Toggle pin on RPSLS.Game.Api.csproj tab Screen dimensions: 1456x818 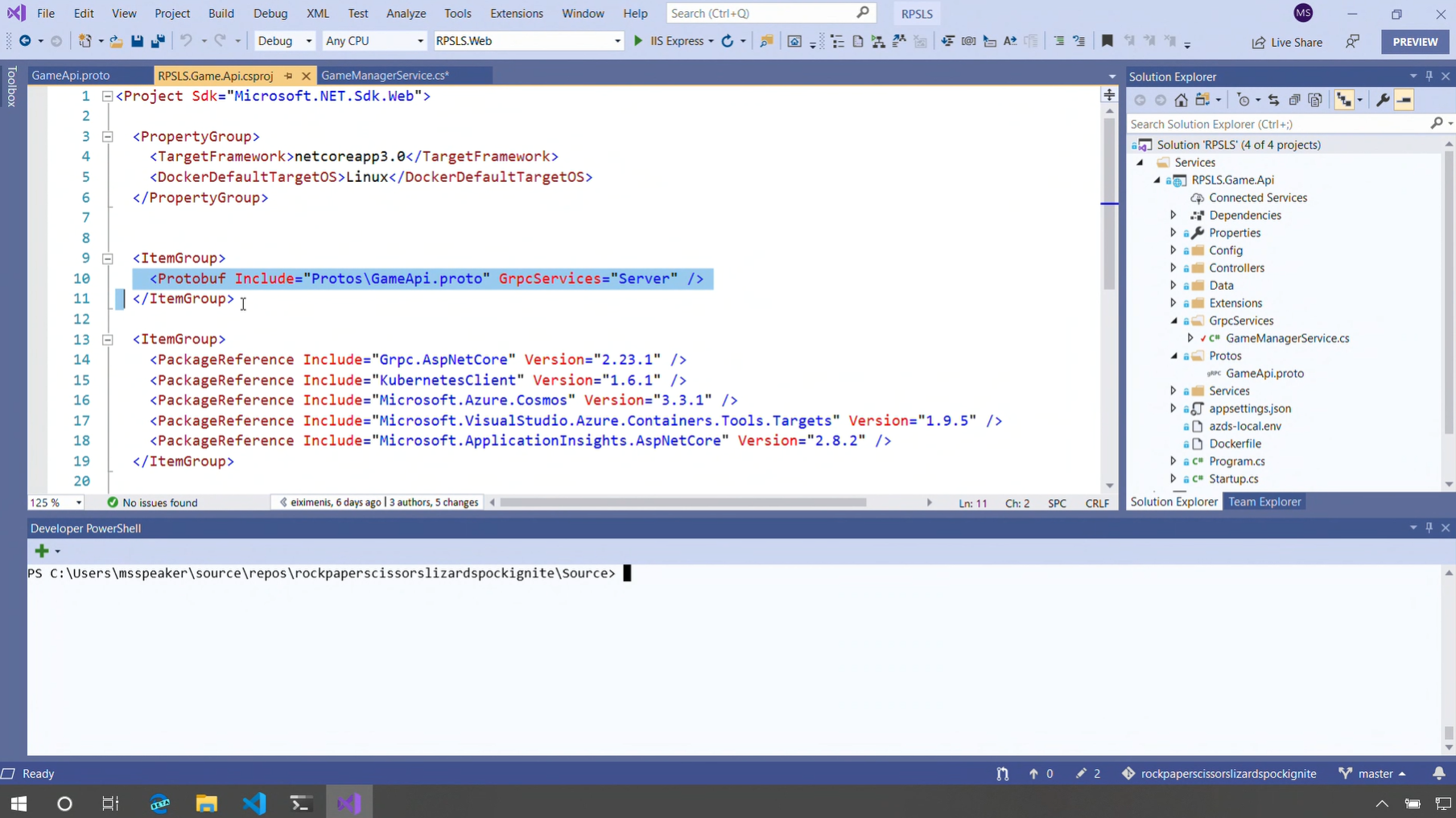(288, 76)
